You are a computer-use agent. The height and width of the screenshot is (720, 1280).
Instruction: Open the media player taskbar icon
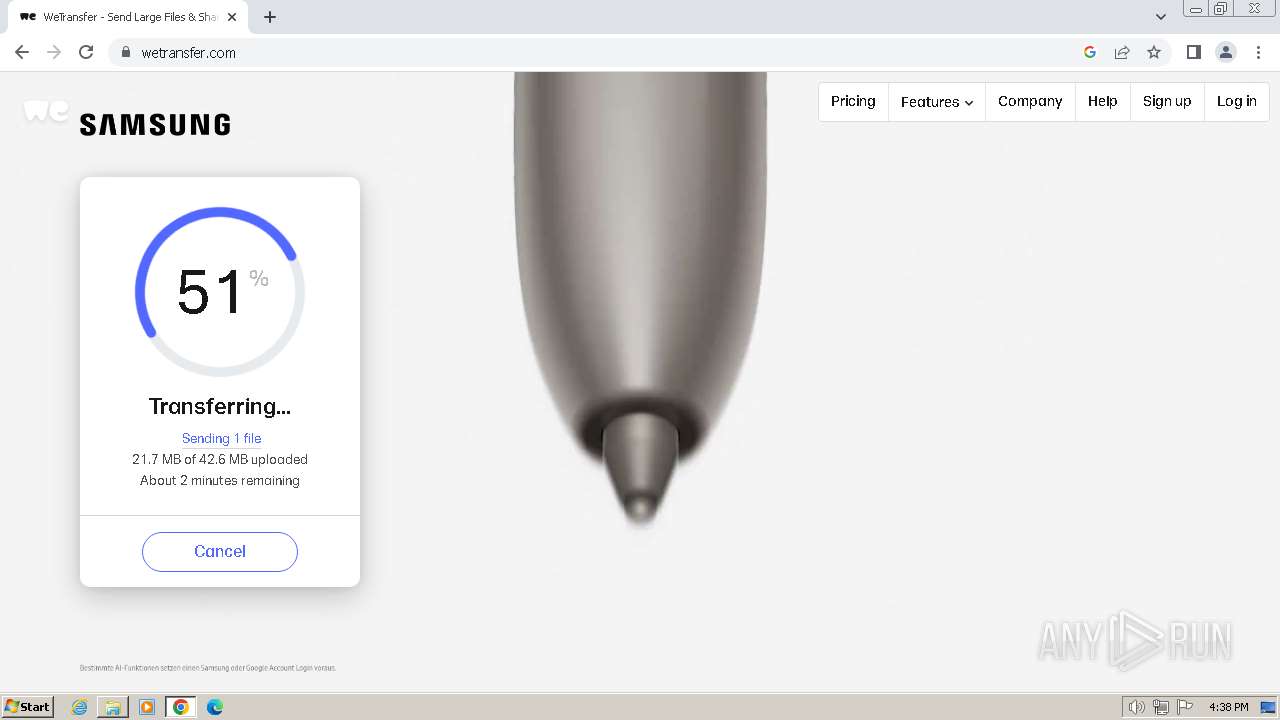pyautogui.click(x=147, y=707)
